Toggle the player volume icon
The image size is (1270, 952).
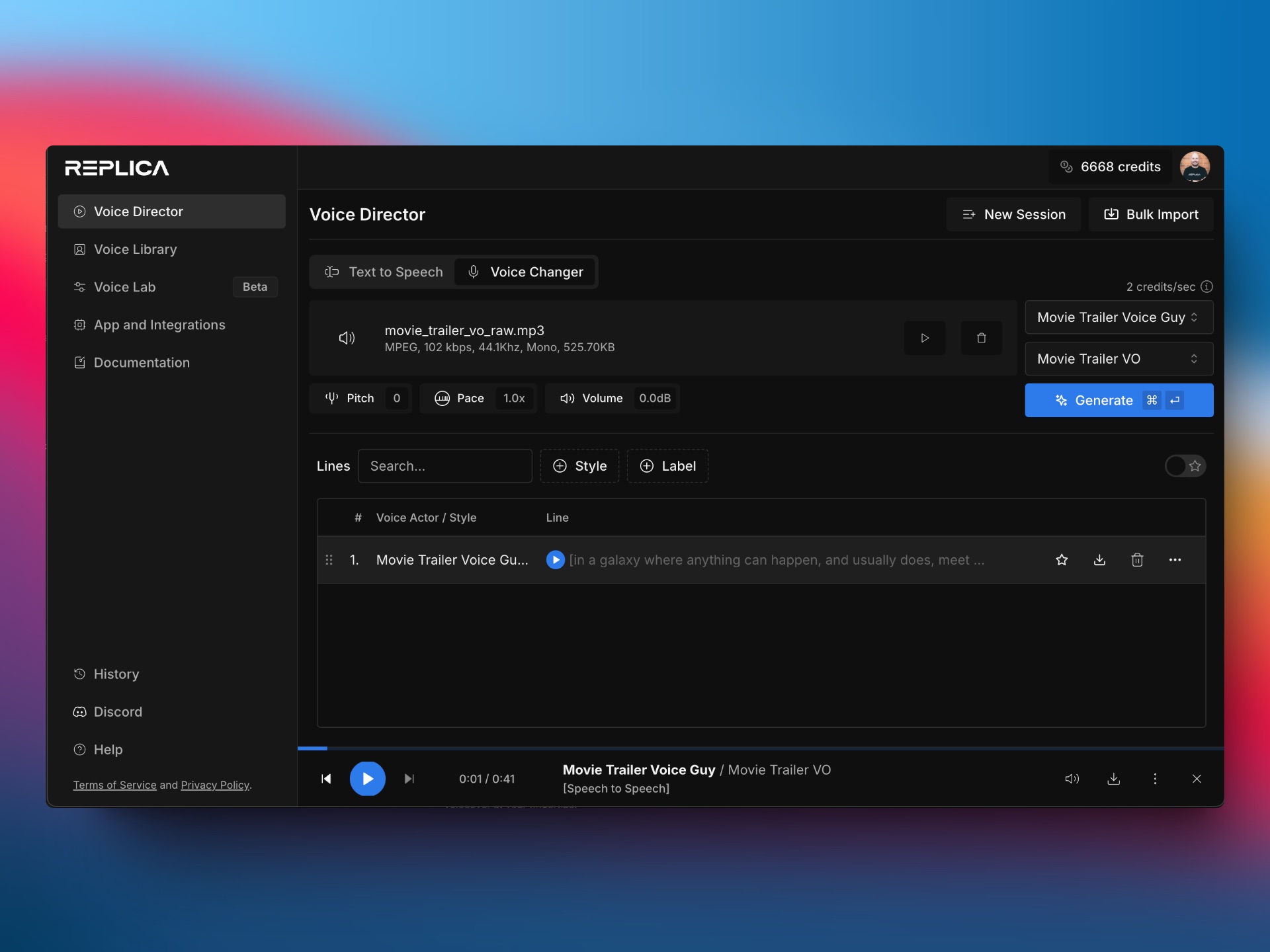(x=1072, y=779)
